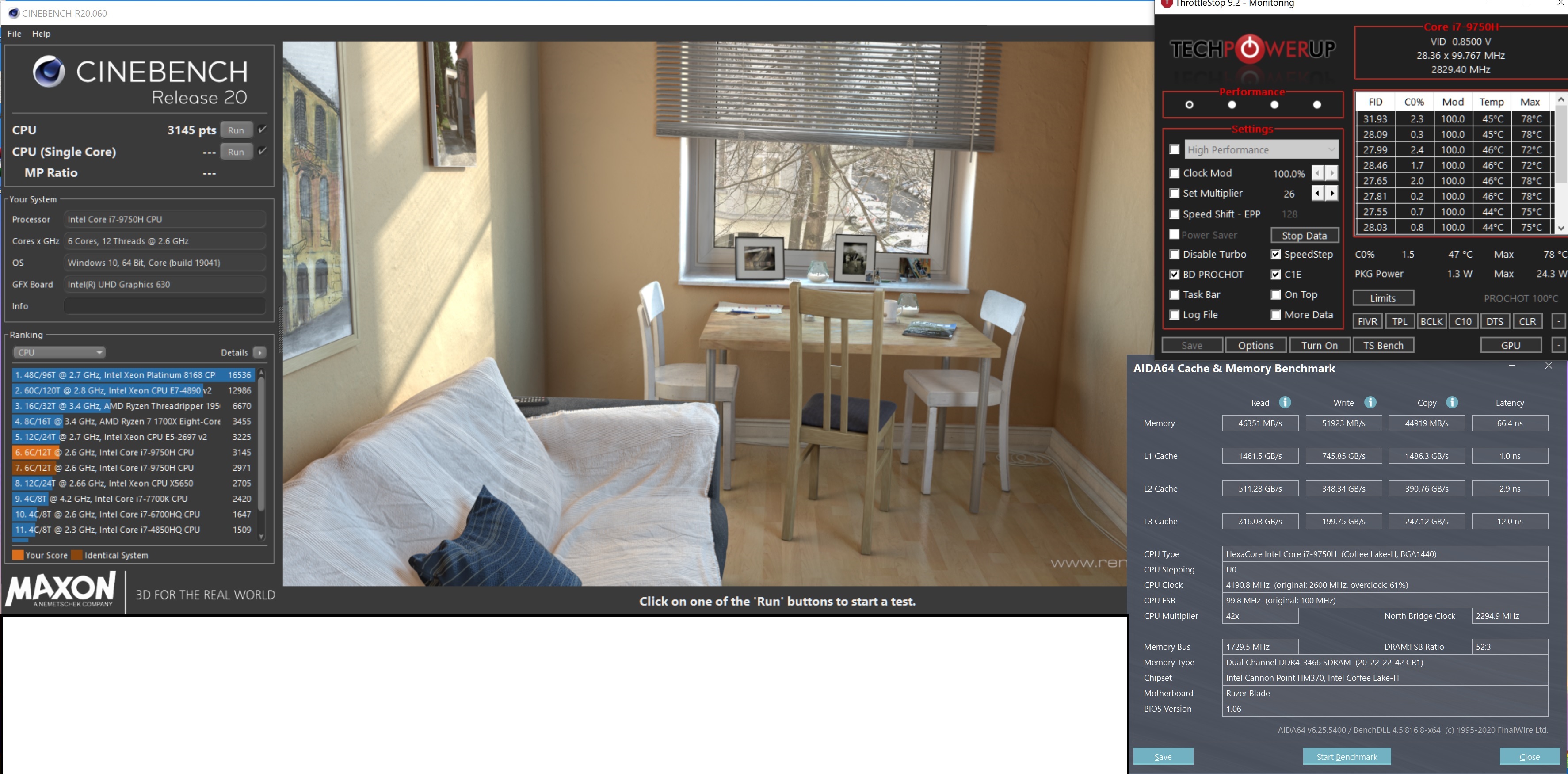The height and width of the screenshot is (774, 1568).
Task: Click the Turn On button
Action: tap(1320, 345)
